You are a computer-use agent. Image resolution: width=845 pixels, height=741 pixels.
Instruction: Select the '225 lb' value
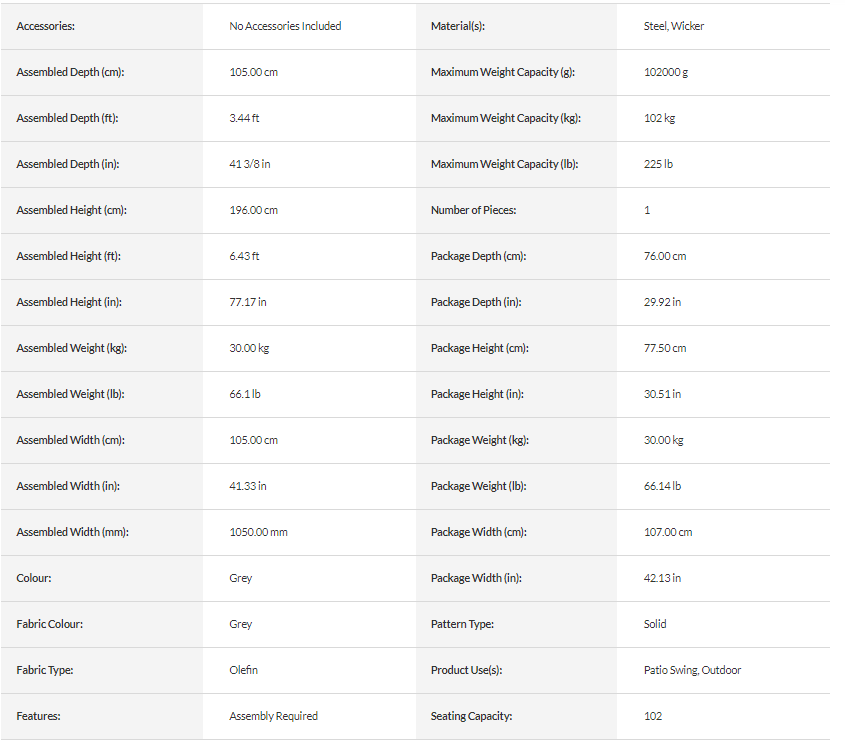pos(658,164)
